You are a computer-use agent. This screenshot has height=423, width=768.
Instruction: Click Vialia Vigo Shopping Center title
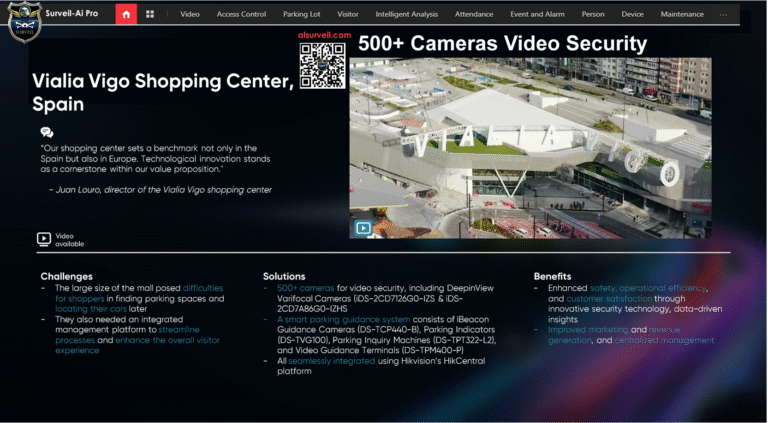tap(163, 92)
